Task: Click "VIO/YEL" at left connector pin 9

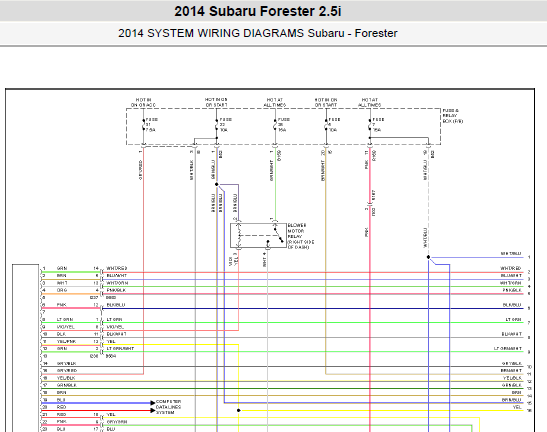Action: pyautogui.click(x=66, y=327)
